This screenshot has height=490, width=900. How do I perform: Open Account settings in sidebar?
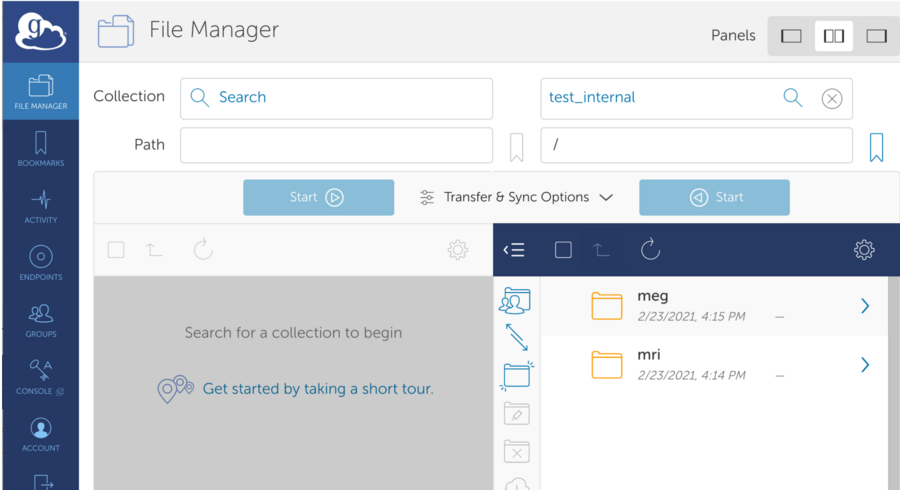(x=40, y=433)
